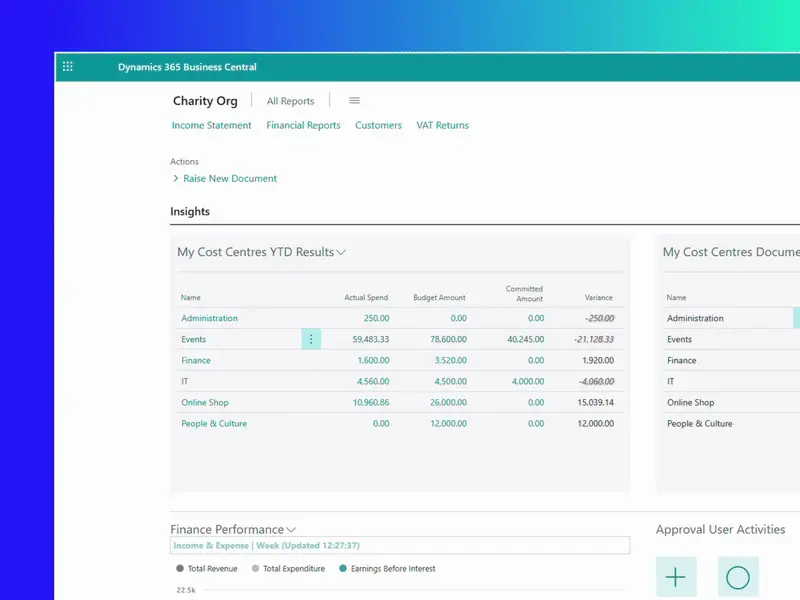Open the Online Shop cost centre link
The image size is (800, 600).
coord(205,403)
